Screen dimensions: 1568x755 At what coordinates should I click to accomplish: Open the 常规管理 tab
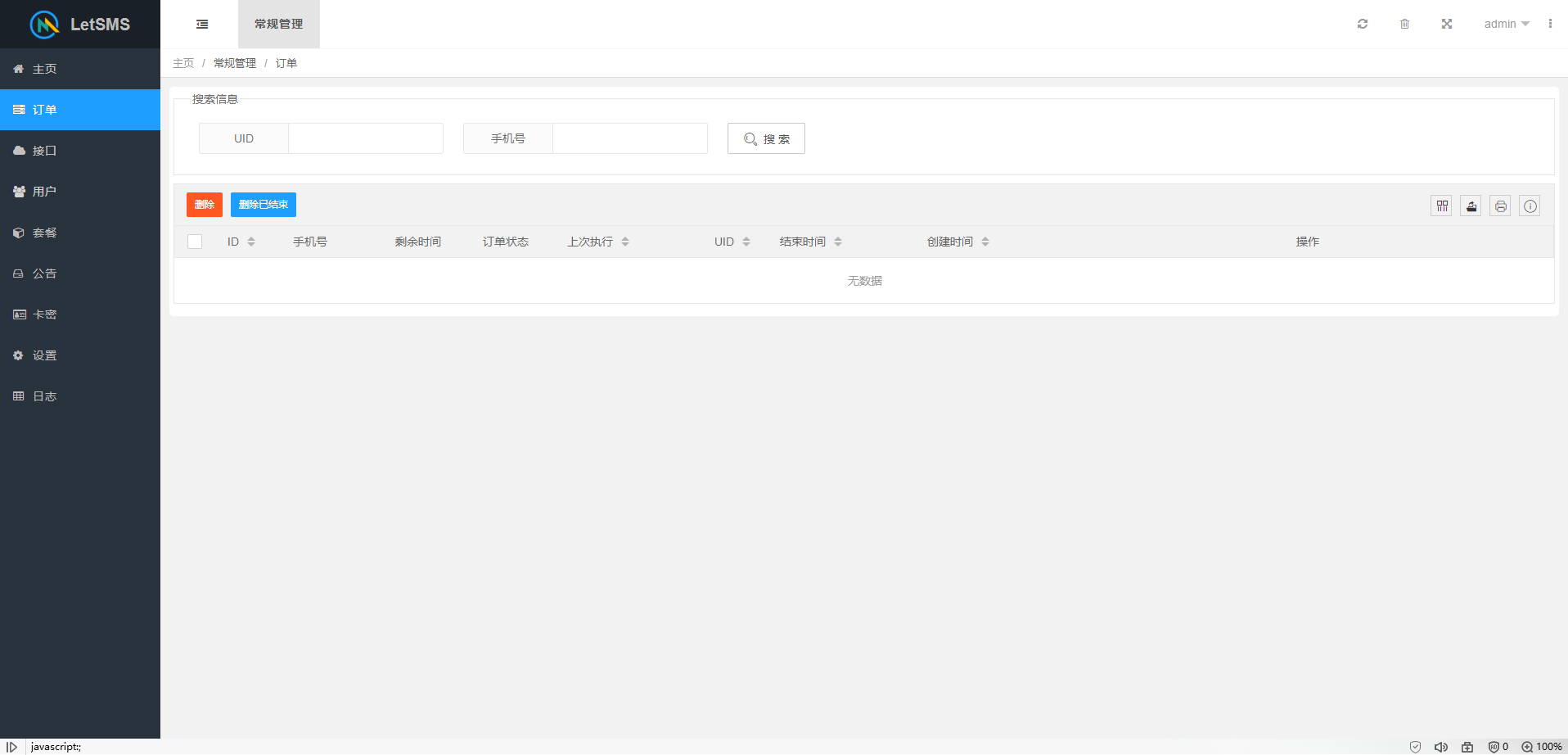click(x=279, y=25)
